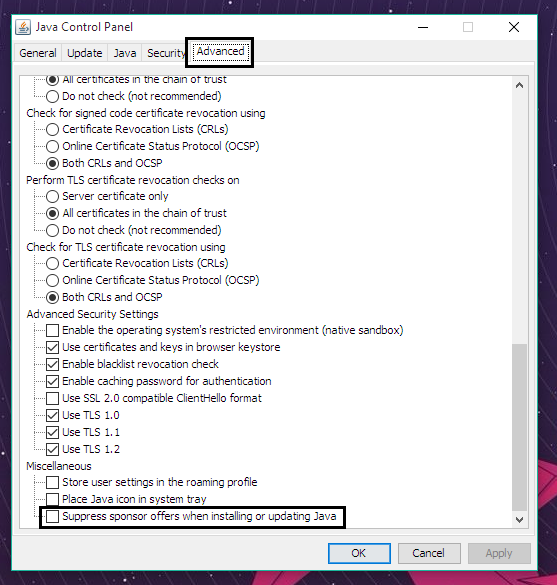Switch to the Security tab
The width and height of the screenshot is (557, 585).
(166, 53)
